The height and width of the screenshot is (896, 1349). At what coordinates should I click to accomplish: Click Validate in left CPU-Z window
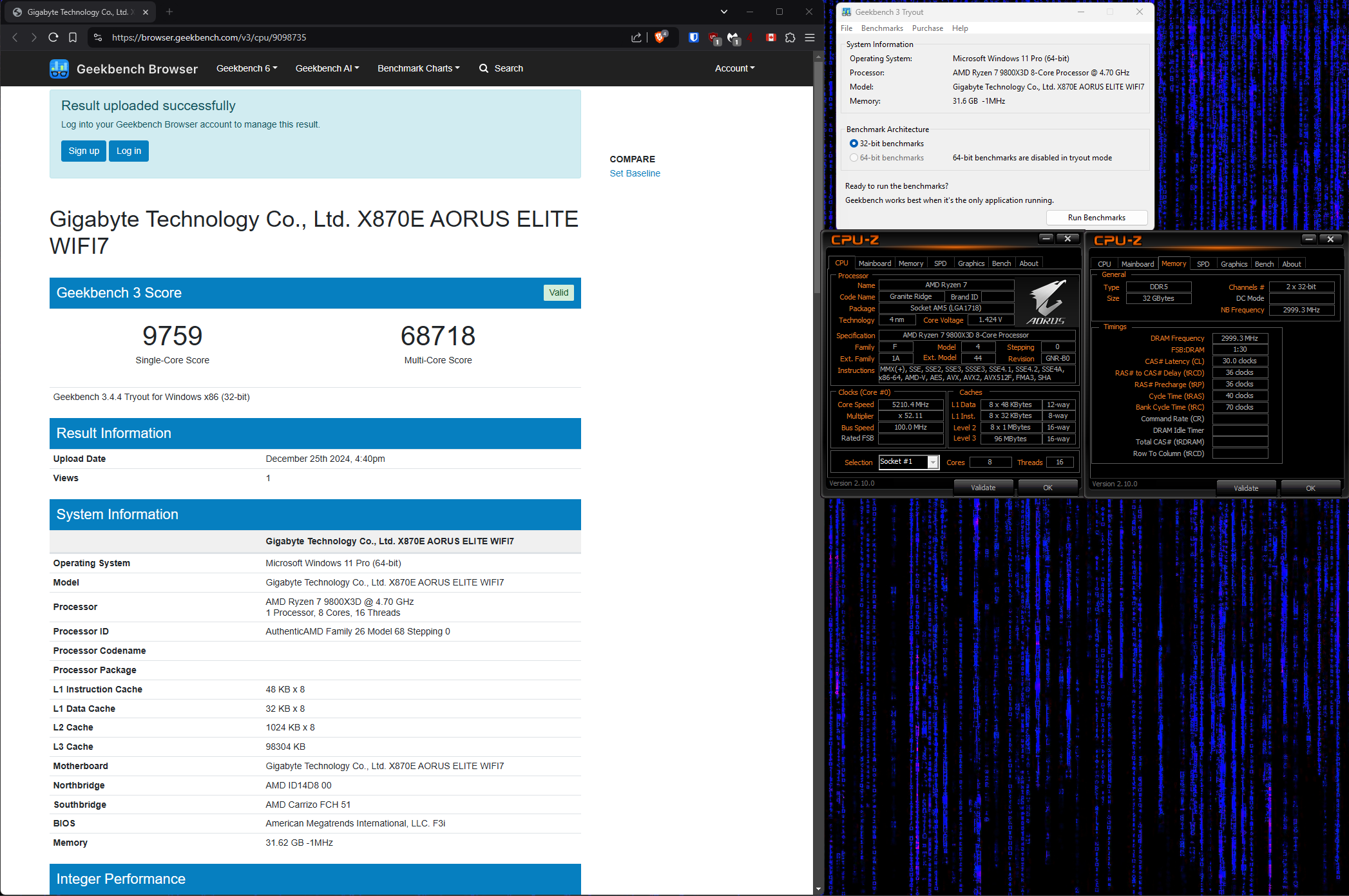[x=983, y=488]
